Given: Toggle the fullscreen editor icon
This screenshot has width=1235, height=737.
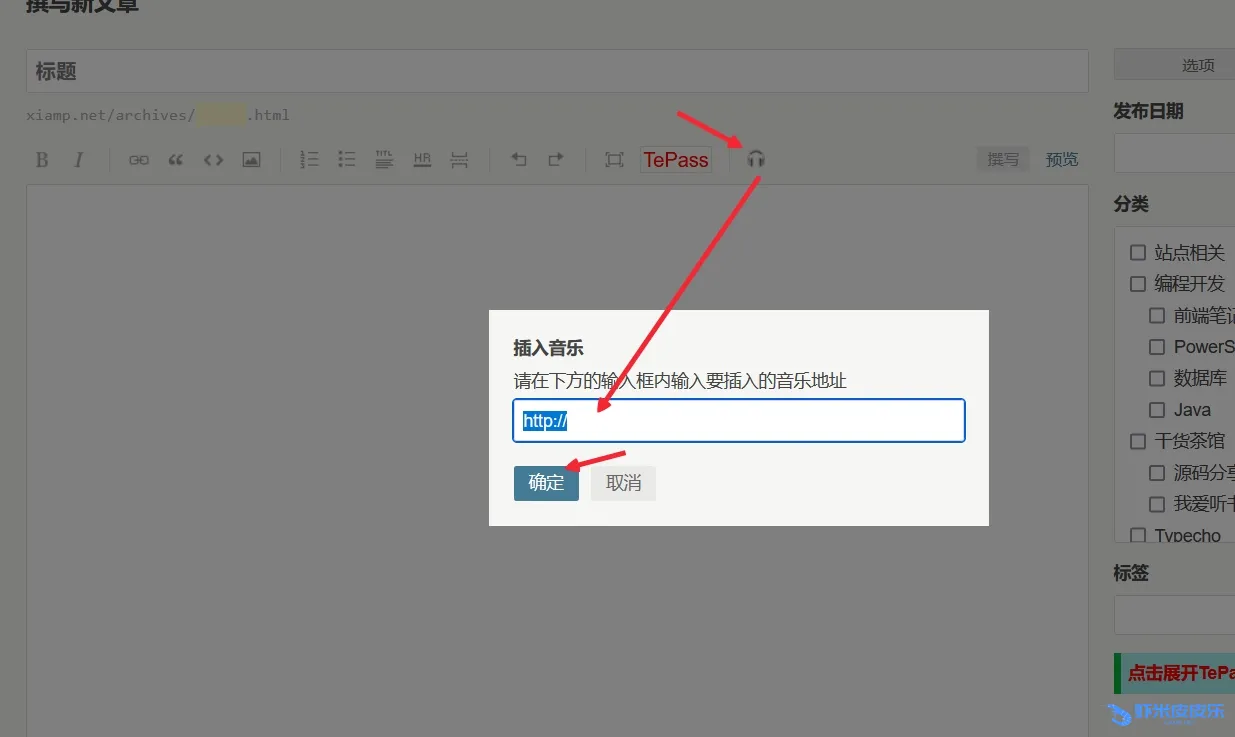Looking at the screenshot, I should 614,160.
